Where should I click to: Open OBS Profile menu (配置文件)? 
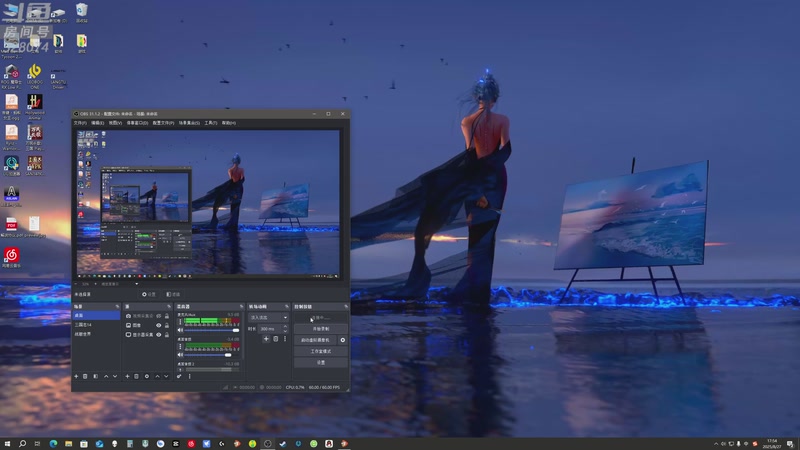(x=163, y=123)
